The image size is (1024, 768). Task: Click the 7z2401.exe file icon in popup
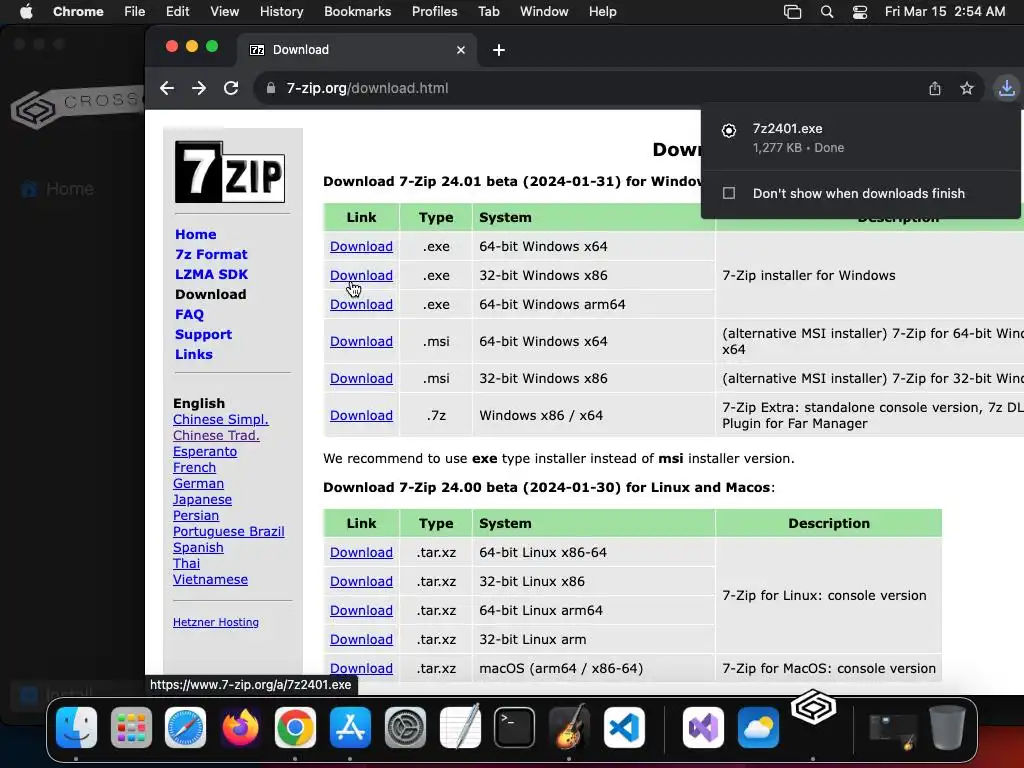click(729, 131)
